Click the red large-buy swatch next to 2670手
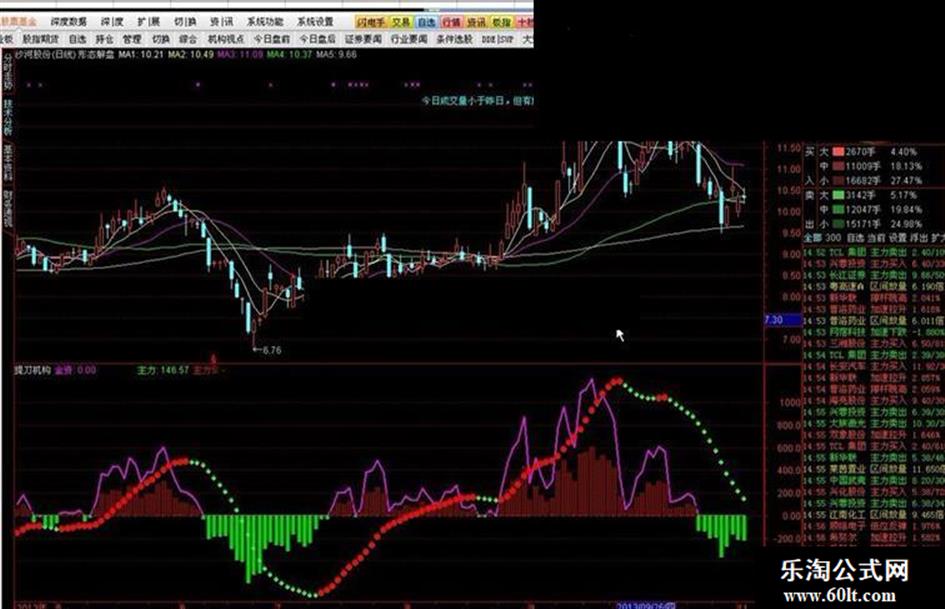Screen dimensions: 945x609 [x=838, y=151]
